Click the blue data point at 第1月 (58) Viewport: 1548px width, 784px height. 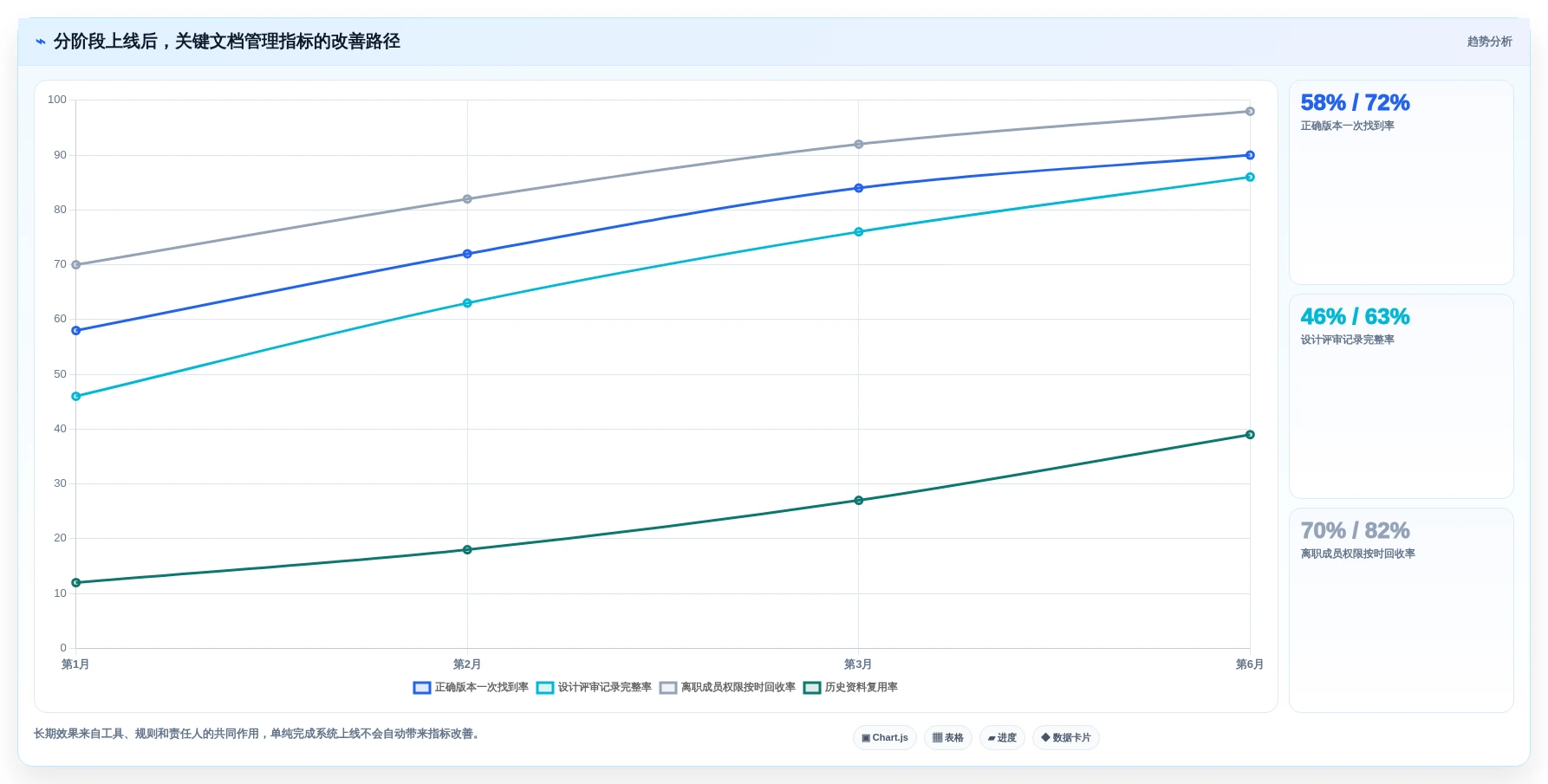tap(76, 331)
